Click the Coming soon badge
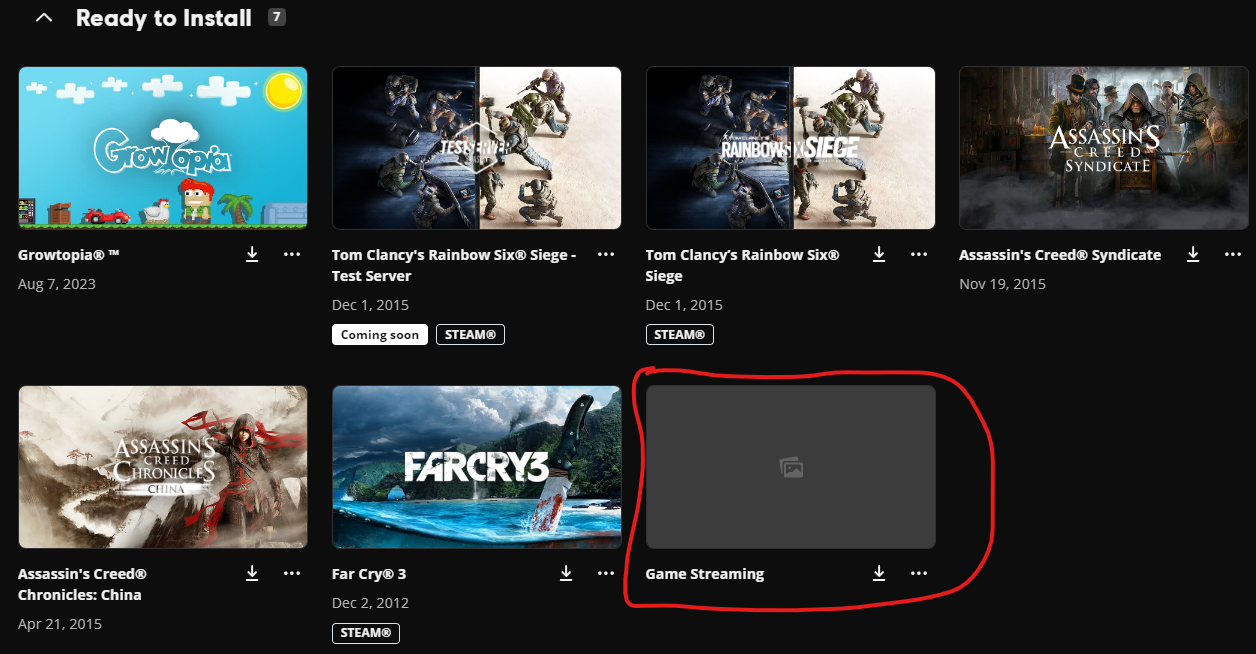The height and width of the screenshot is (654, 1256). 380,335
